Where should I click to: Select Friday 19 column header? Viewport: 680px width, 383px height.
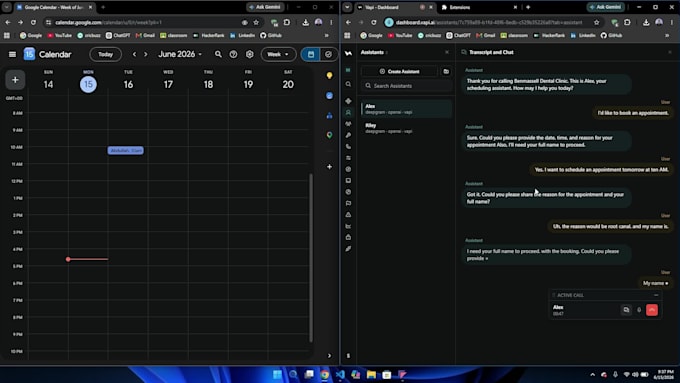pos(248,81)
